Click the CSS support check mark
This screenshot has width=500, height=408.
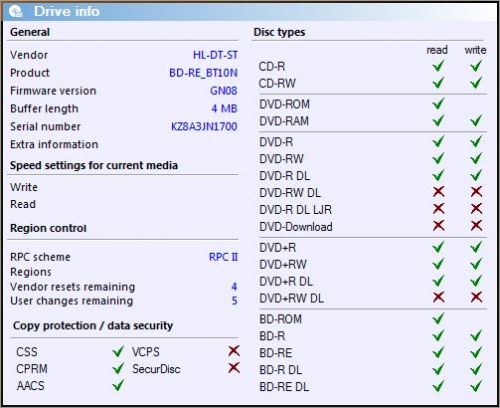[118, 351]
